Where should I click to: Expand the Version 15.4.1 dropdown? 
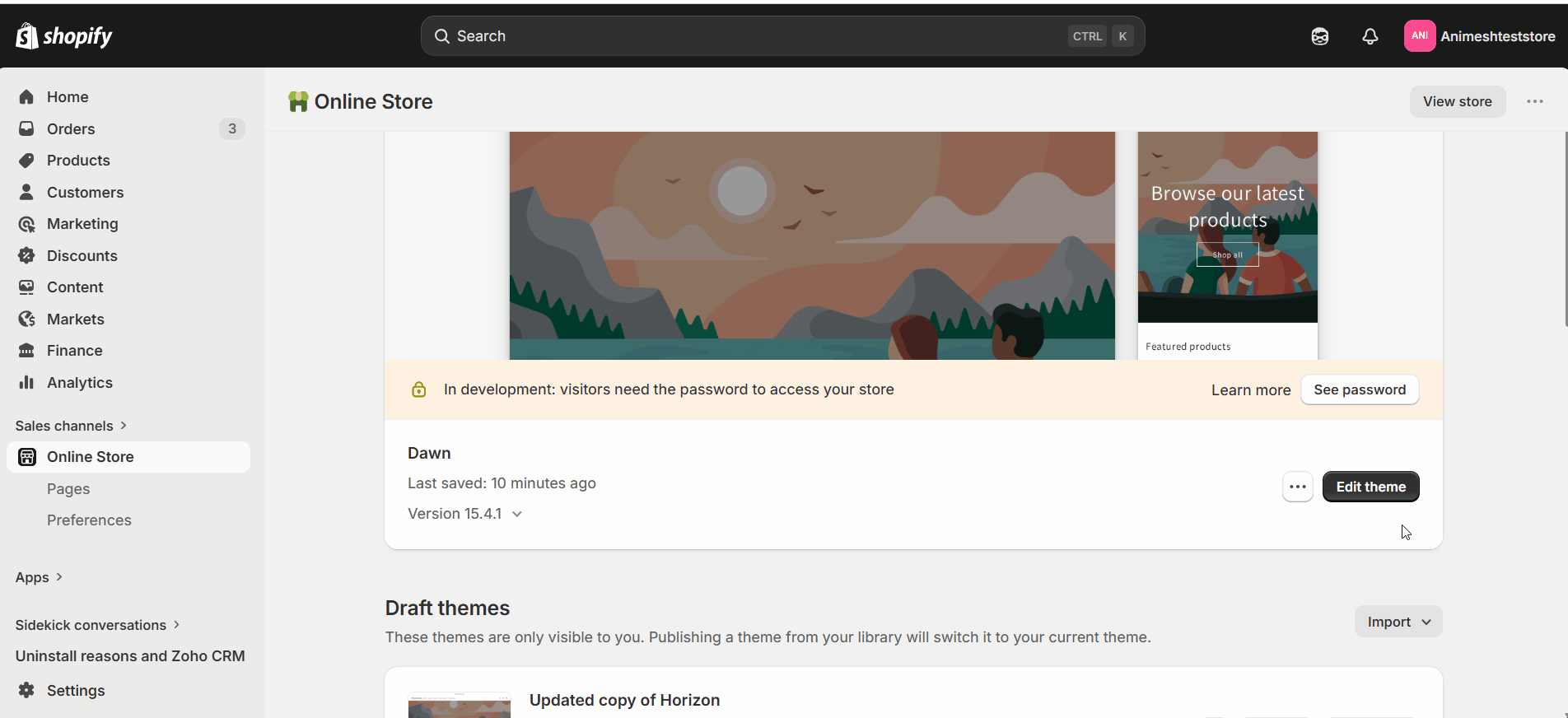tap(465, 514)
